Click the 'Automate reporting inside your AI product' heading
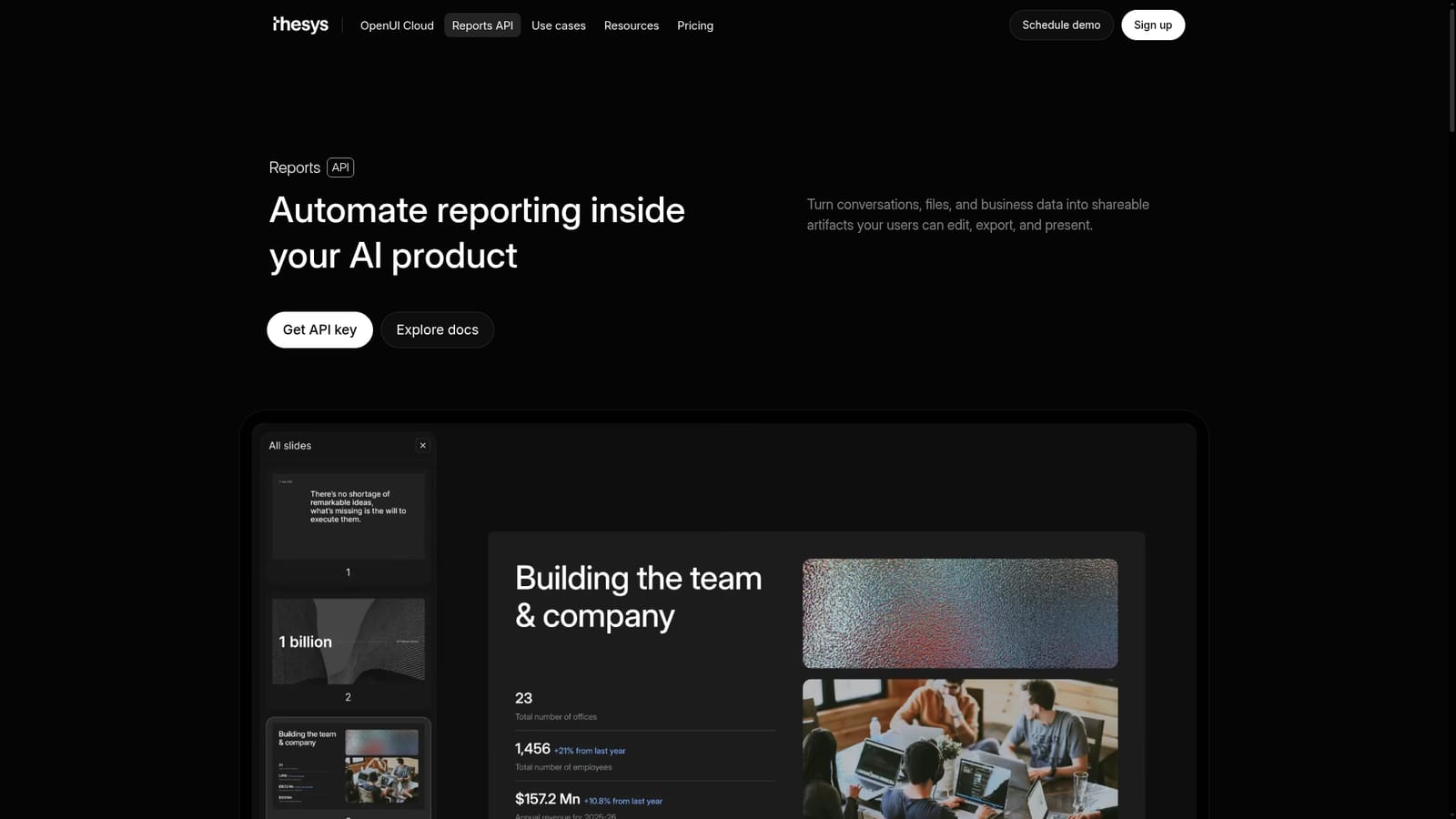 477,233
